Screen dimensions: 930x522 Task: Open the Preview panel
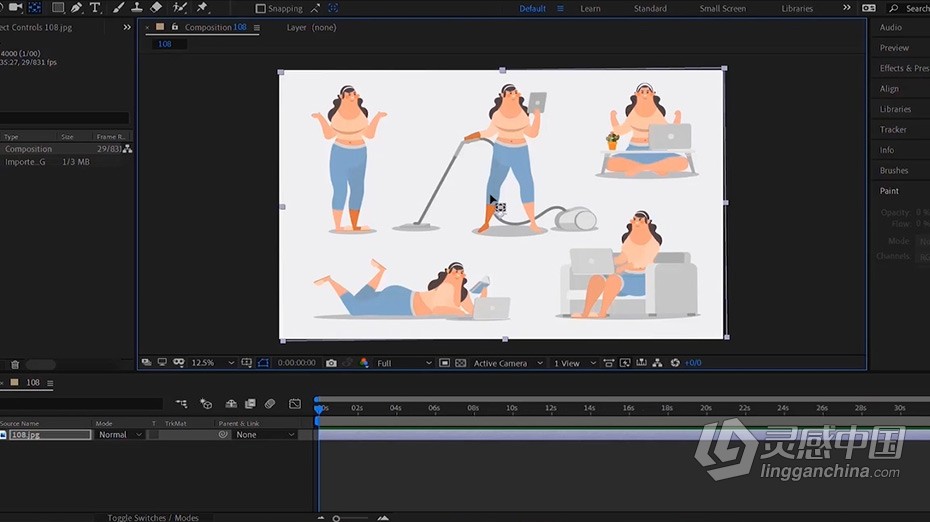(894, 47)
